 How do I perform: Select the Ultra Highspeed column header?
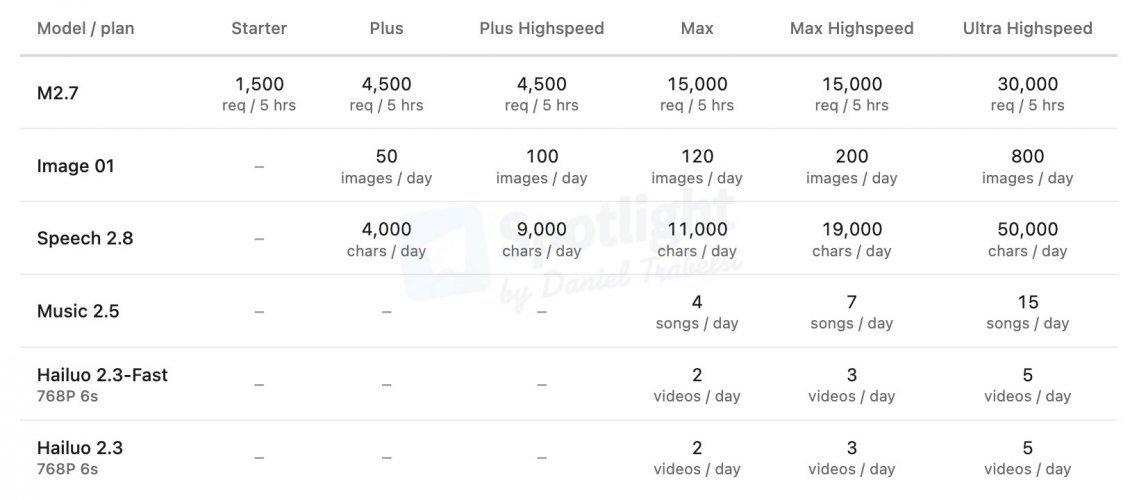[x=1027, y=28]
